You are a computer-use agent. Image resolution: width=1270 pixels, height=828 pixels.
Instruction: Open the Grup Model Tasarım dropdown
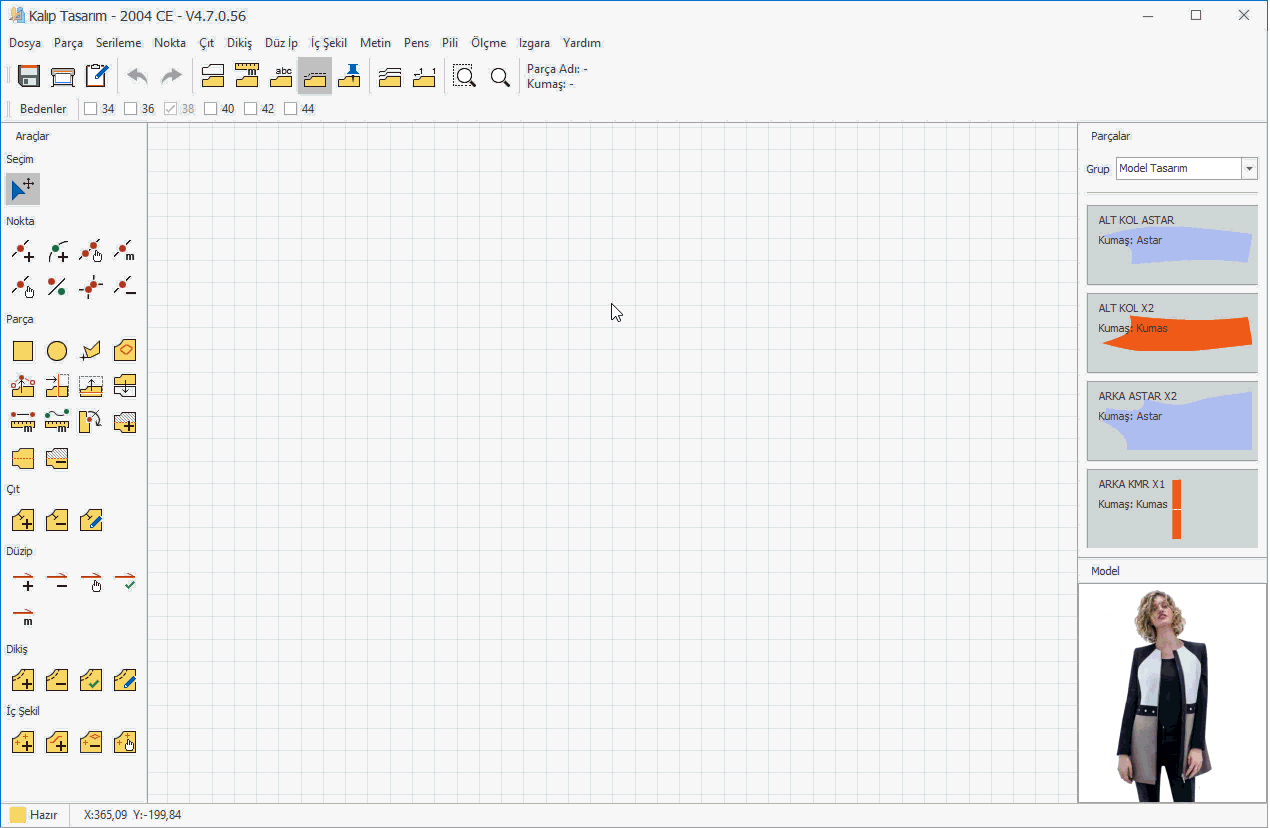point(1249,169)
